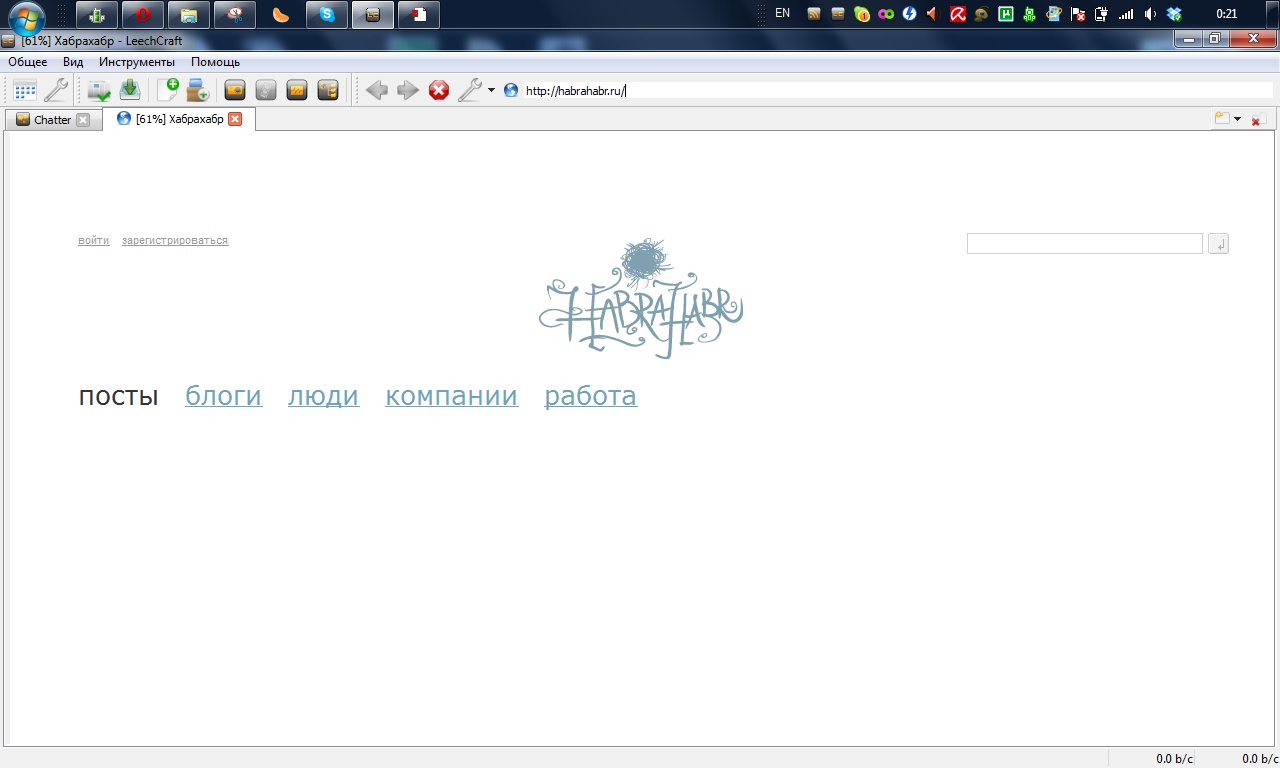This screenshot has width=1280, height=768.
Task: Expand the dropdown arrow beside the navigation wrench
Action: coord(491,90)
